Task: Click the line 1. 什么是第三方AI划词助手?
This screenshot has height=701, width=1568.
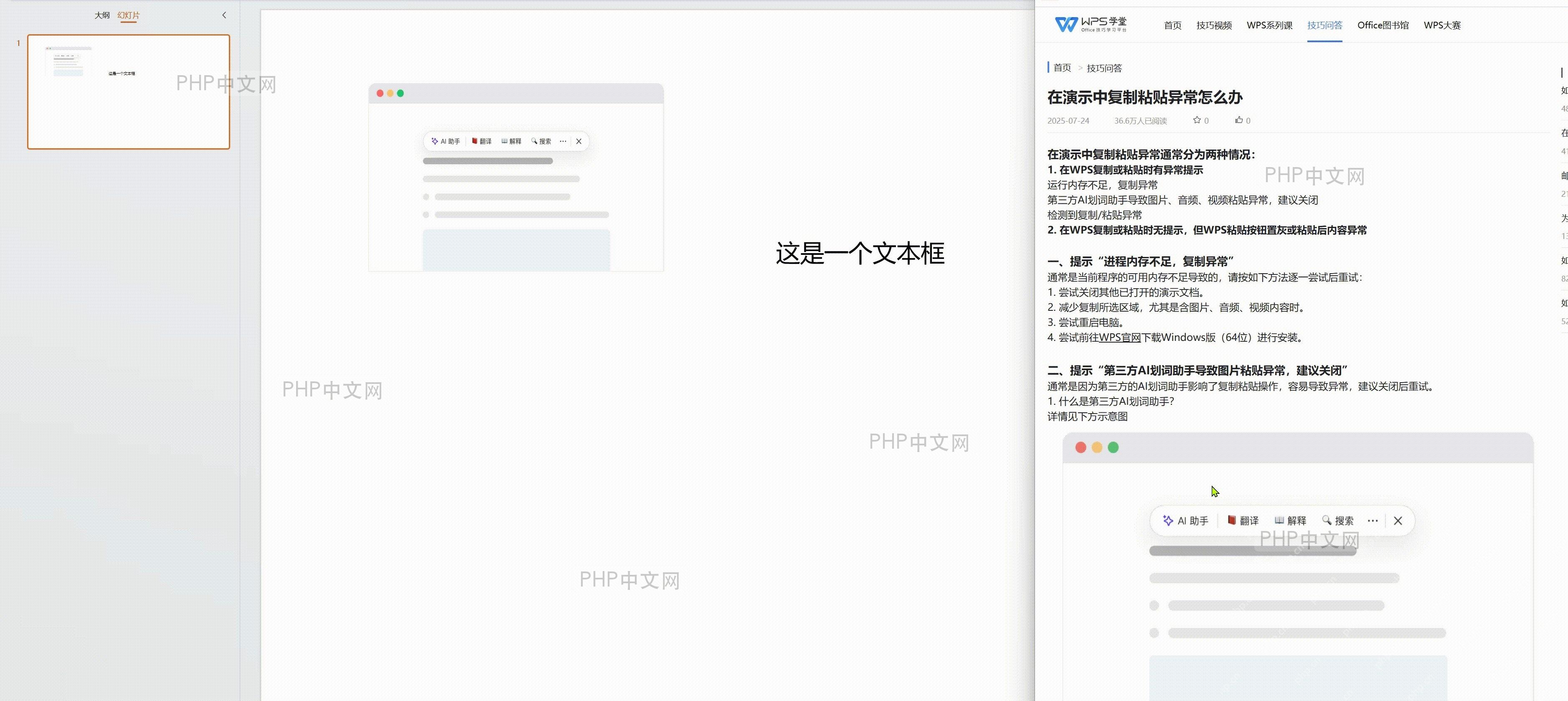Action: click(x=1111, y=401)
